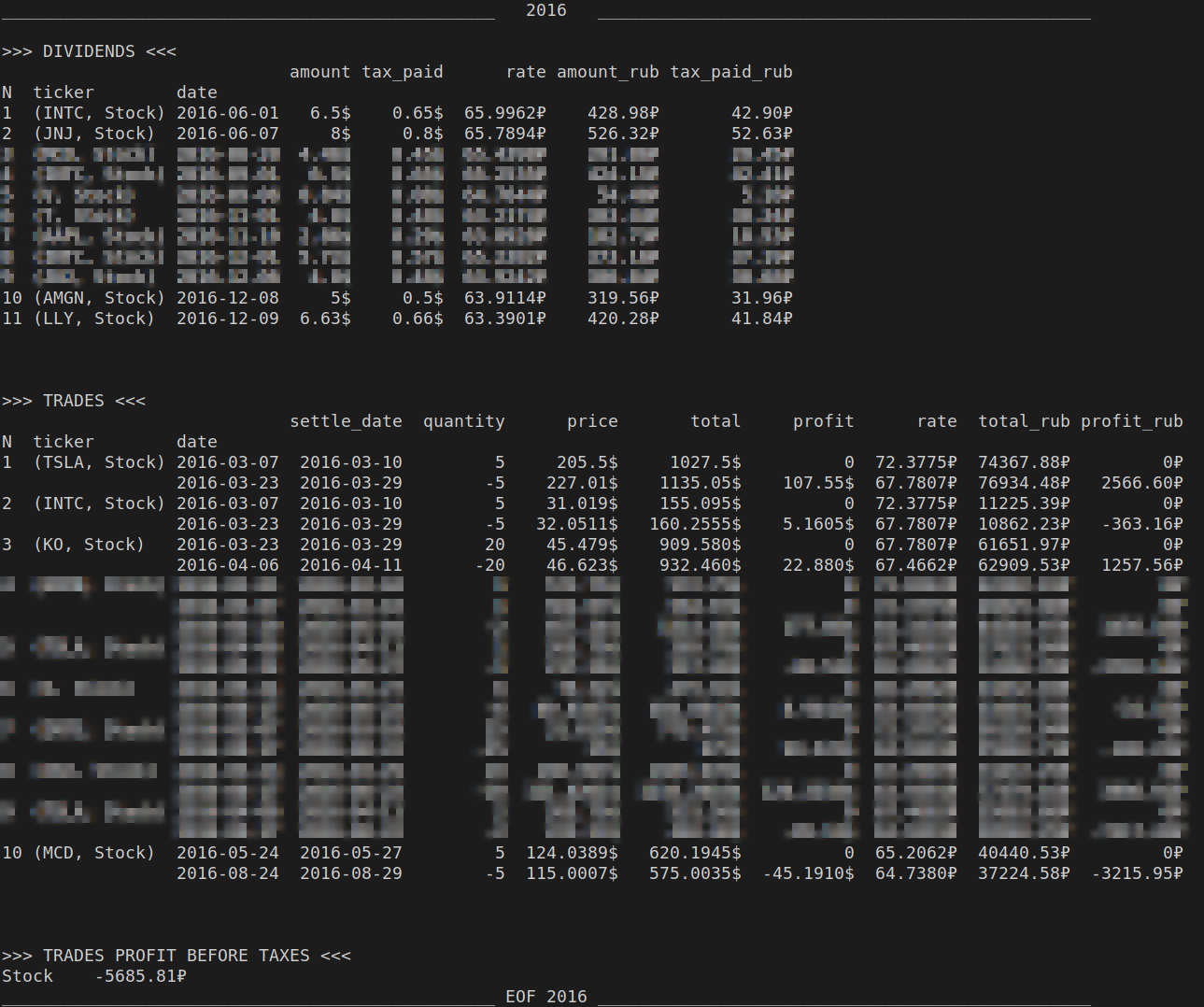The image size is (1204, 1007).
Task: Select the '(JNJ, Stock)' dividend ticker
Action: pyautogui.click(x=93, y=134)
